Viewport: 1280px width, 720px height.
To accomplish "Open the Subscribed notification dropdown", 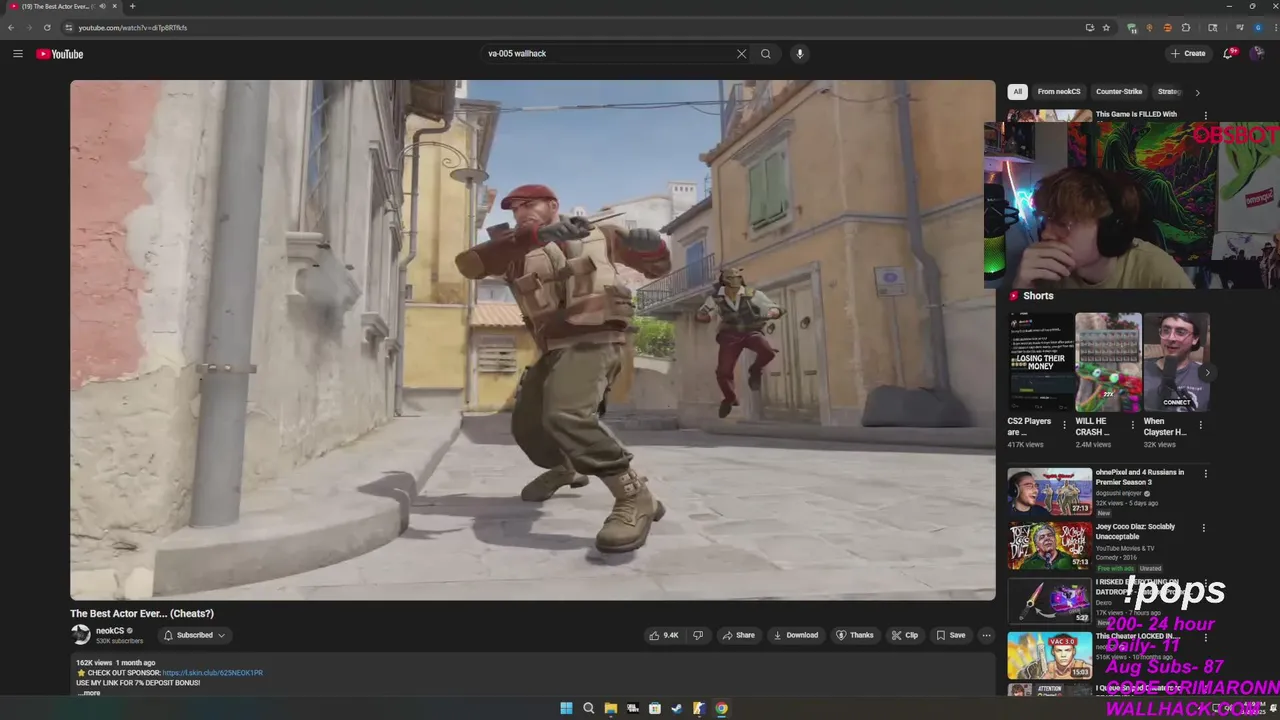I will [194, 635].
